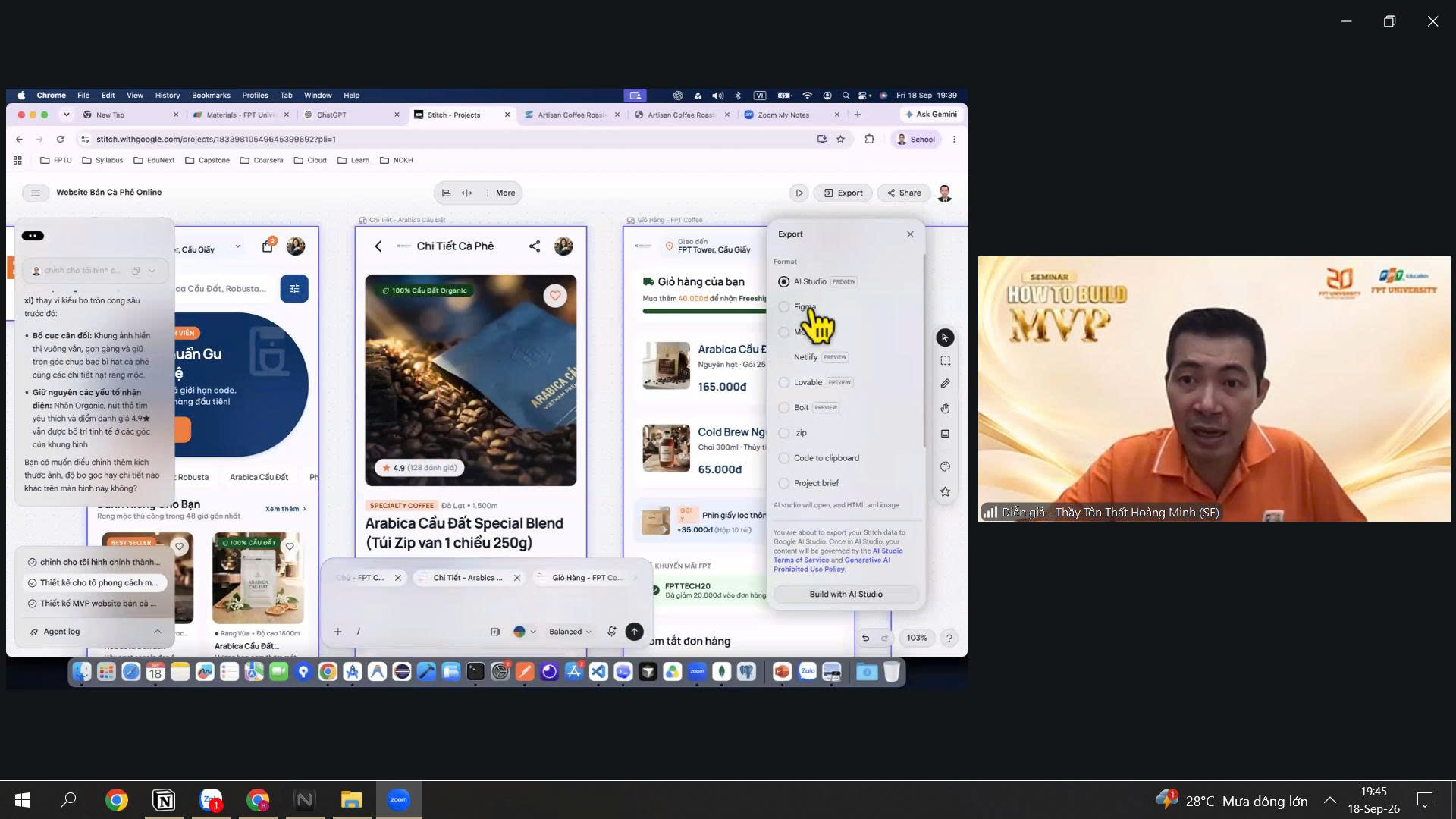1456x819 pixels.
Task: Click the preview play icon
Action: click(799, 193)
